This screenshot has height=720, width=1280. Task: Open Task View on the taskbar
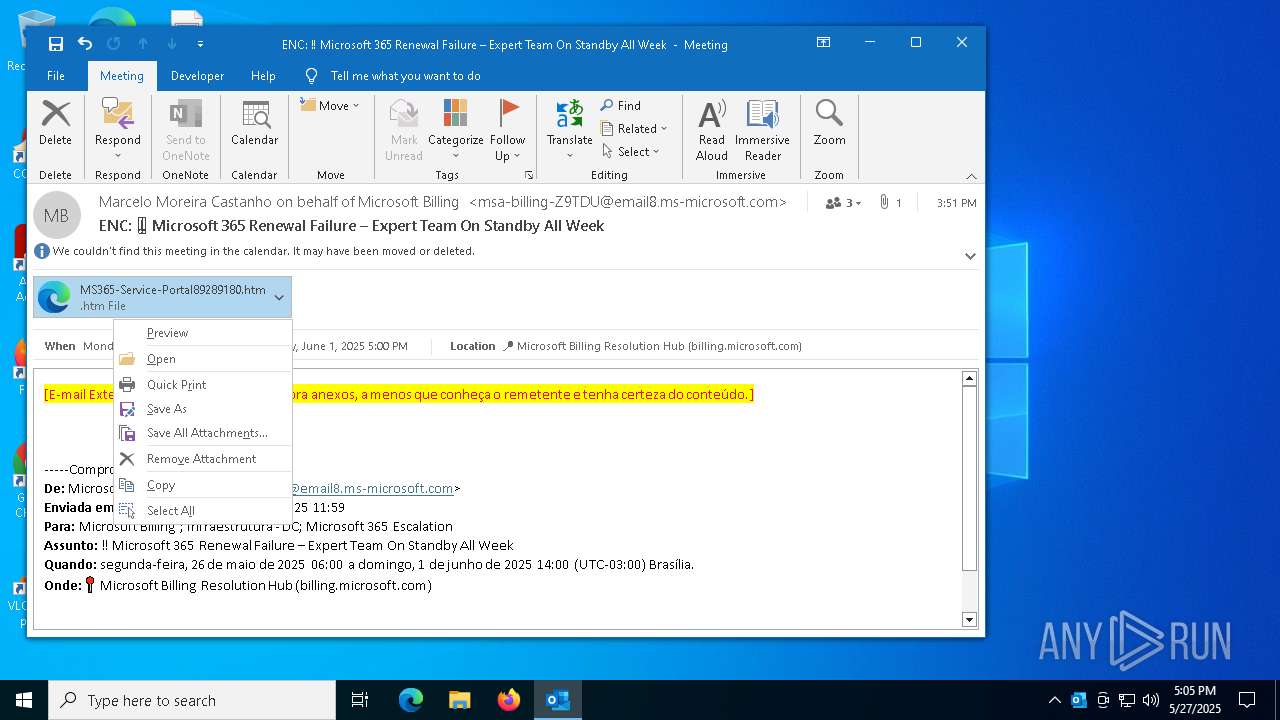click(x=360, y=700)
